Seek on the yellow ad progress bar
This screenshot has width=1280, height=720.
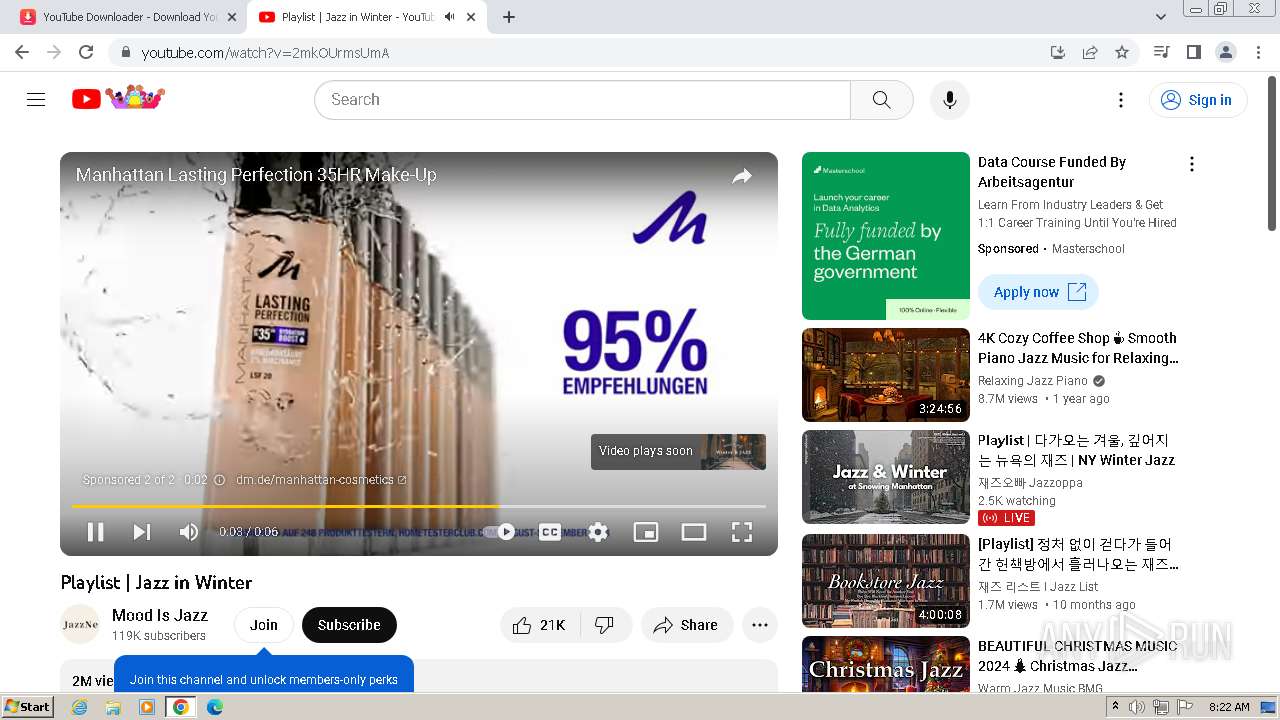pos(418,506)
